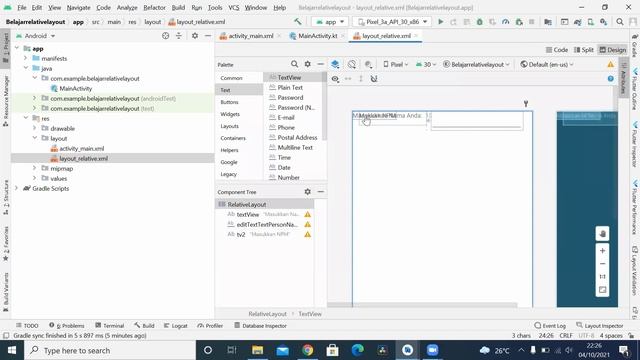
Task: Open the Pixel_3a_API_30_x86 device dropdown
Action: click(x=392, y=22)
